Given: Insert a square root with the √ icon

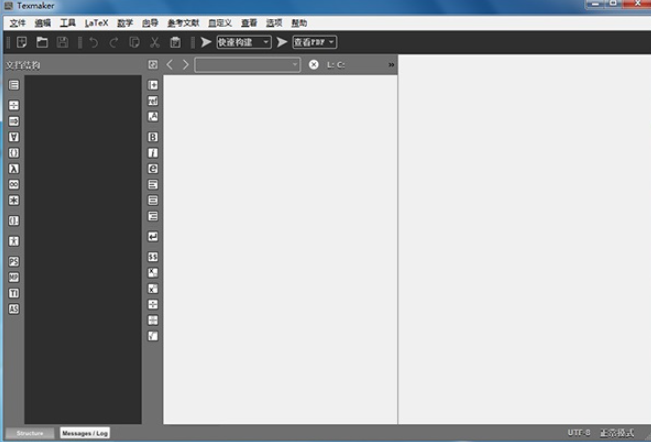Looking at the screenshot, I should [x=153, y=336].
